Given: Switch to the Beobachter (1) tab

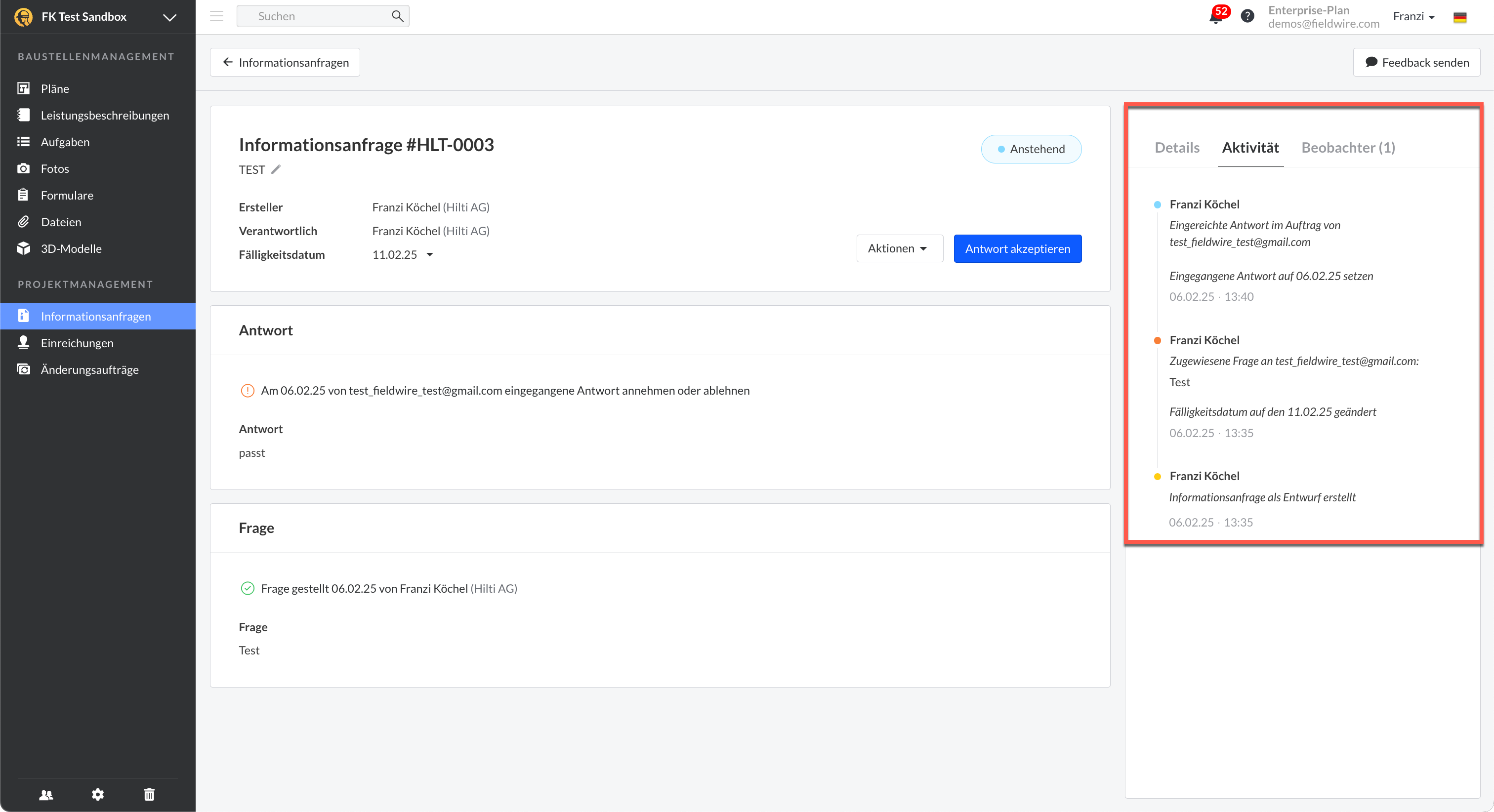Looking at the screenshot, I should (x=1348, y=147).
